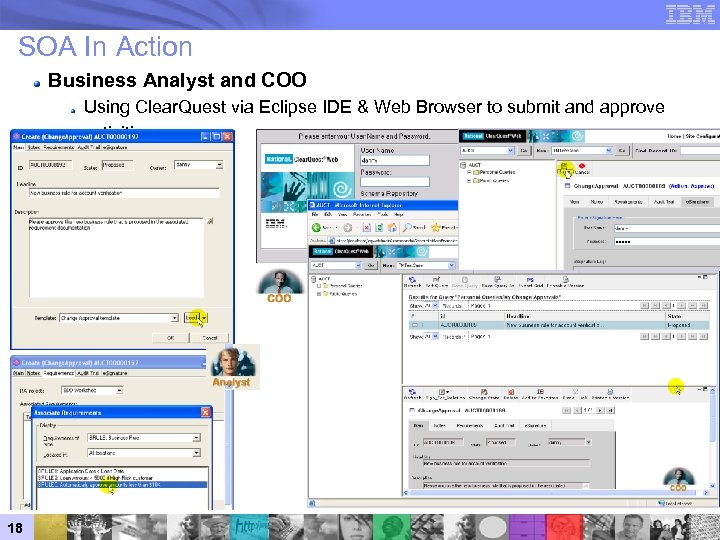Open the Owner dropdown in the record detail pane
Screen dimensions: 720x540
[569, 442]
